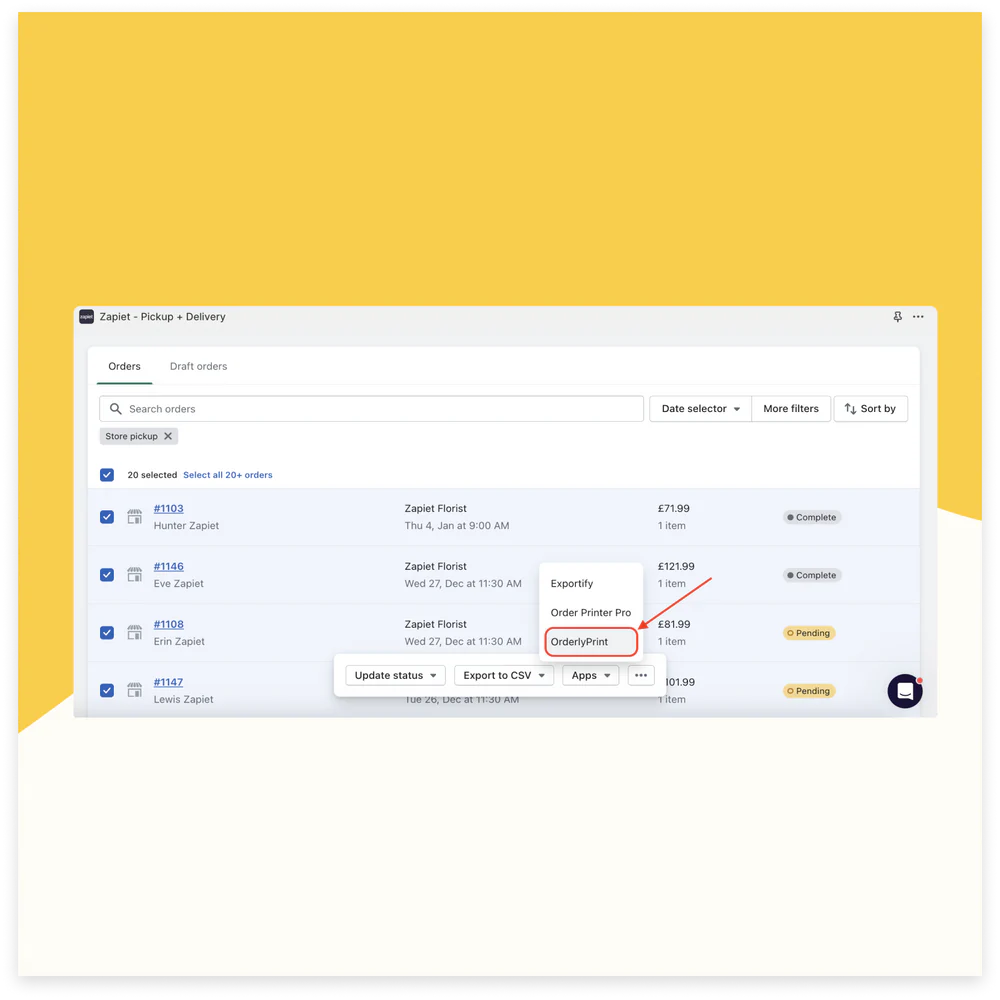This screenshot has height=1000, width=1000.
Task: Remove the Store pickup filter tag
Action: click(168, 436)
